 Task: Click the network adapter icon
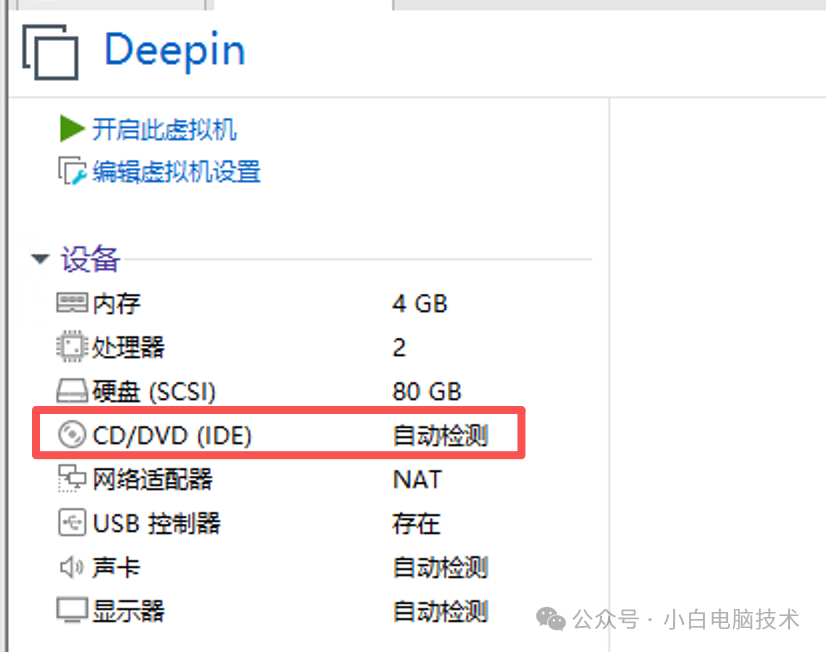pos(72,479)
